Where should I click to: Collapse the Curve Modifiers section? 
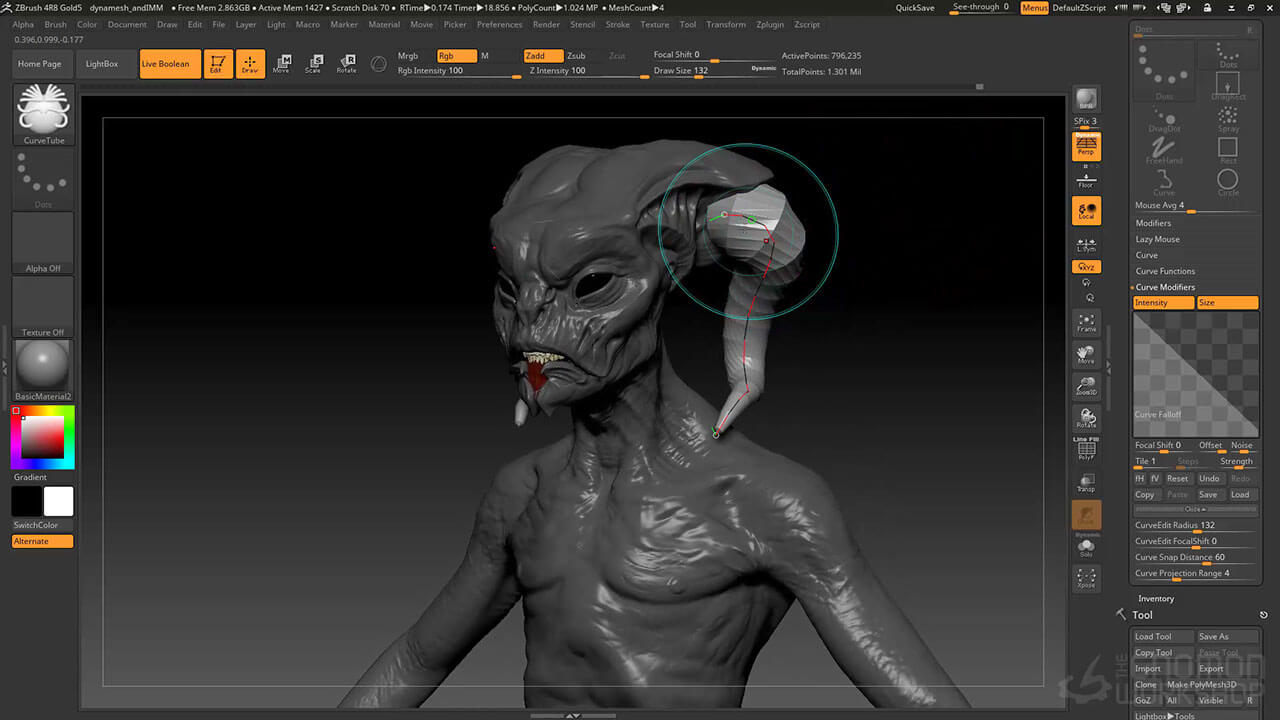coord(1164,287)
